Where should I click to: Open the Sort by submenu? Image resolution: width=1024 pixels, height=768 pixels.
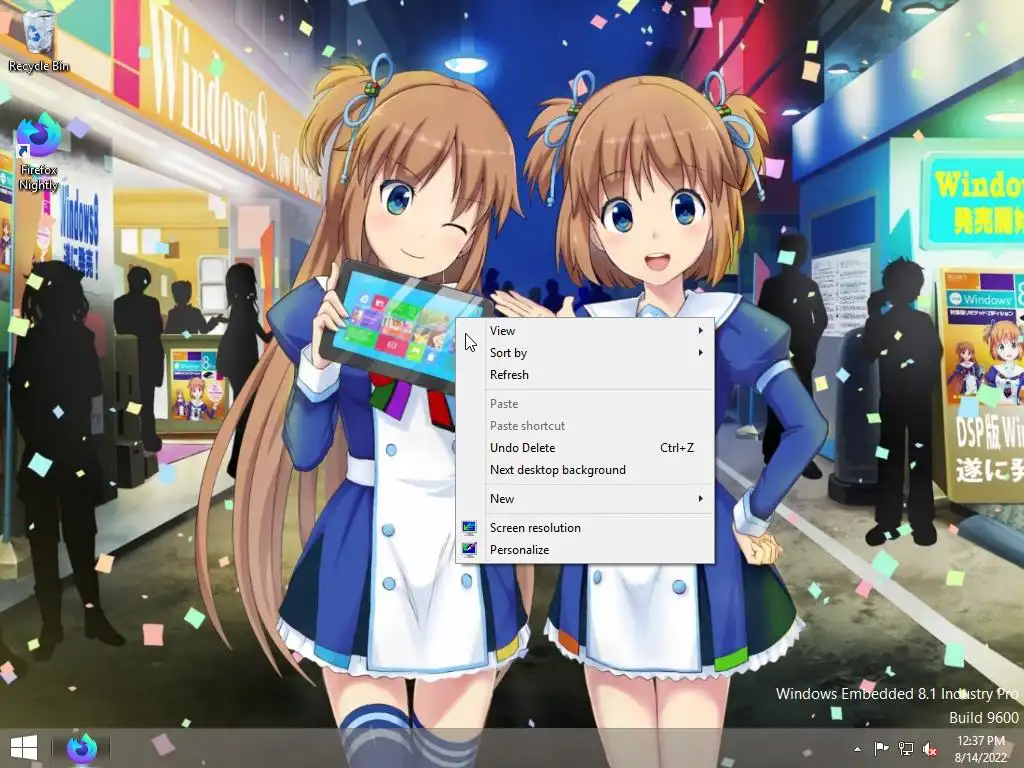point(584,353)
